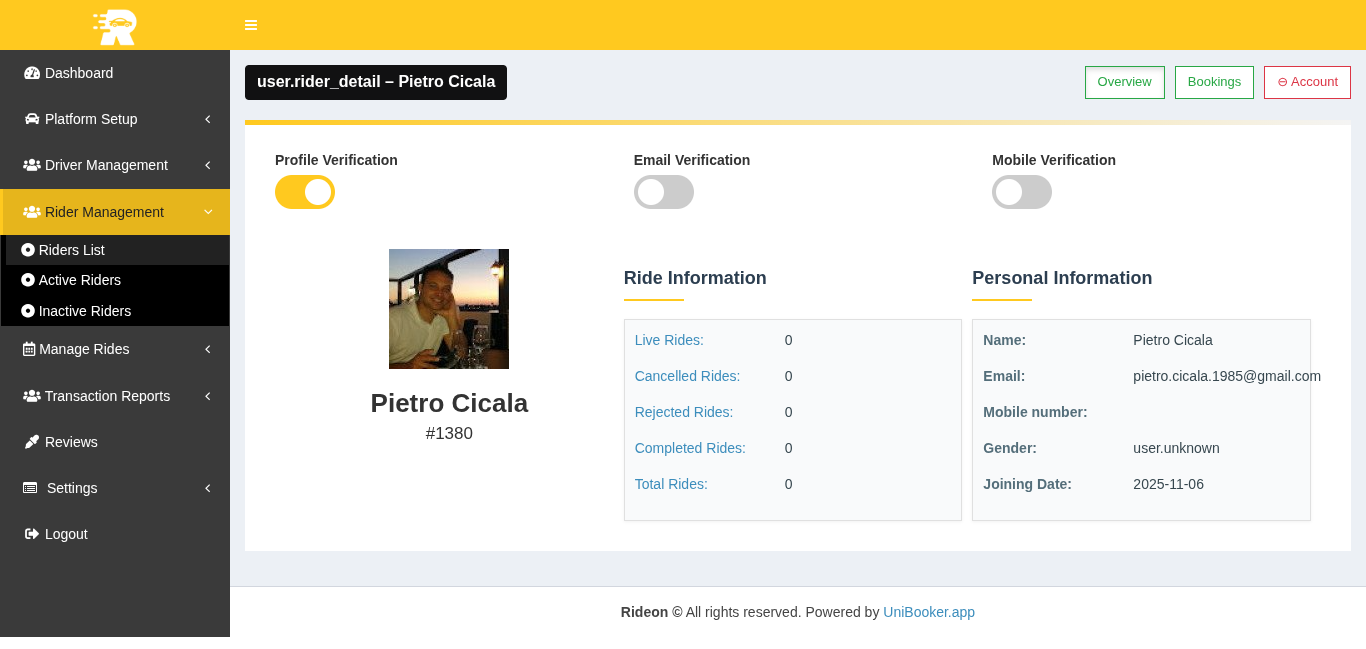Disable the Profile Verification switch
This screenshot has width=1366, height=649.
pyautogui.click(x=305, y=192)
